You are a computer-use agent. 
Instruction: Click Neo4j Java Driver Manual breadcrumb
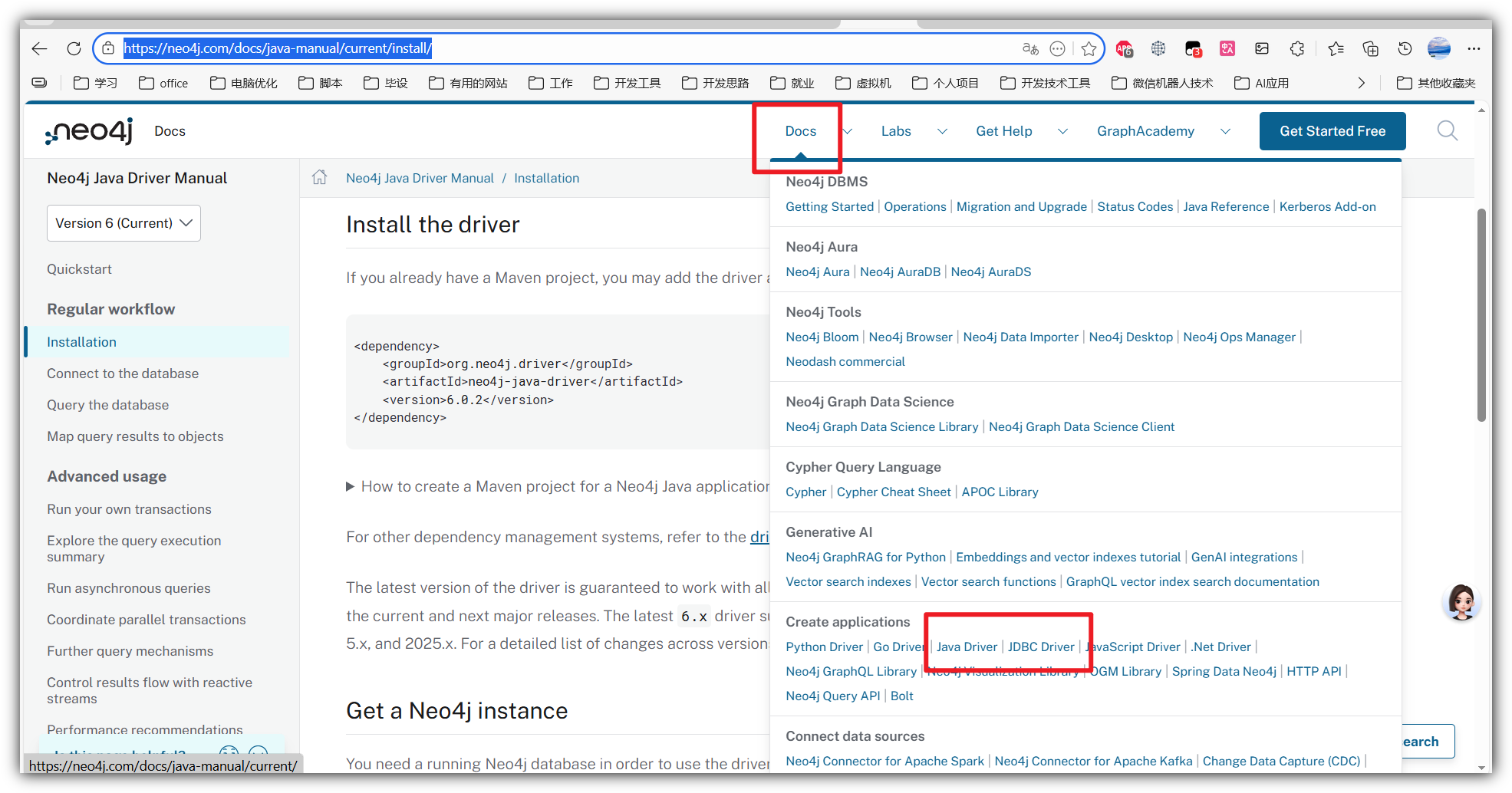(420, 178)
